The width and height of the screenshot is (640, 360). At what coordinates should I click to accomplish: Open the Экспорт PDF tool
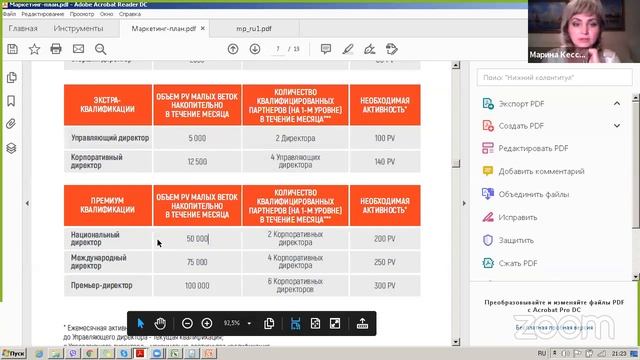coord(521,104)
